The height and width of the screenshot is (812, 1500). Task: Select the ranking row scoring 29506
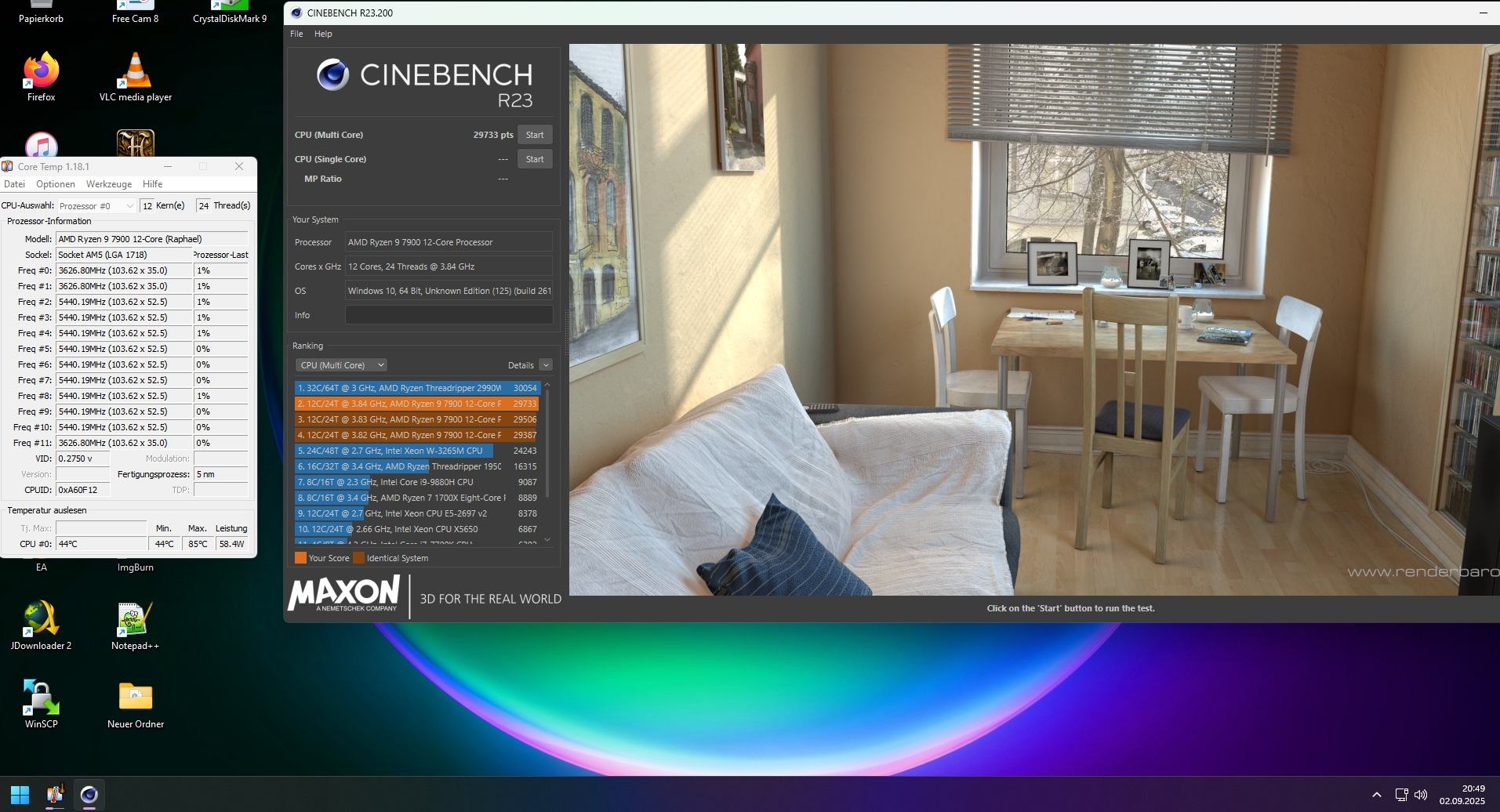(417, 419)
